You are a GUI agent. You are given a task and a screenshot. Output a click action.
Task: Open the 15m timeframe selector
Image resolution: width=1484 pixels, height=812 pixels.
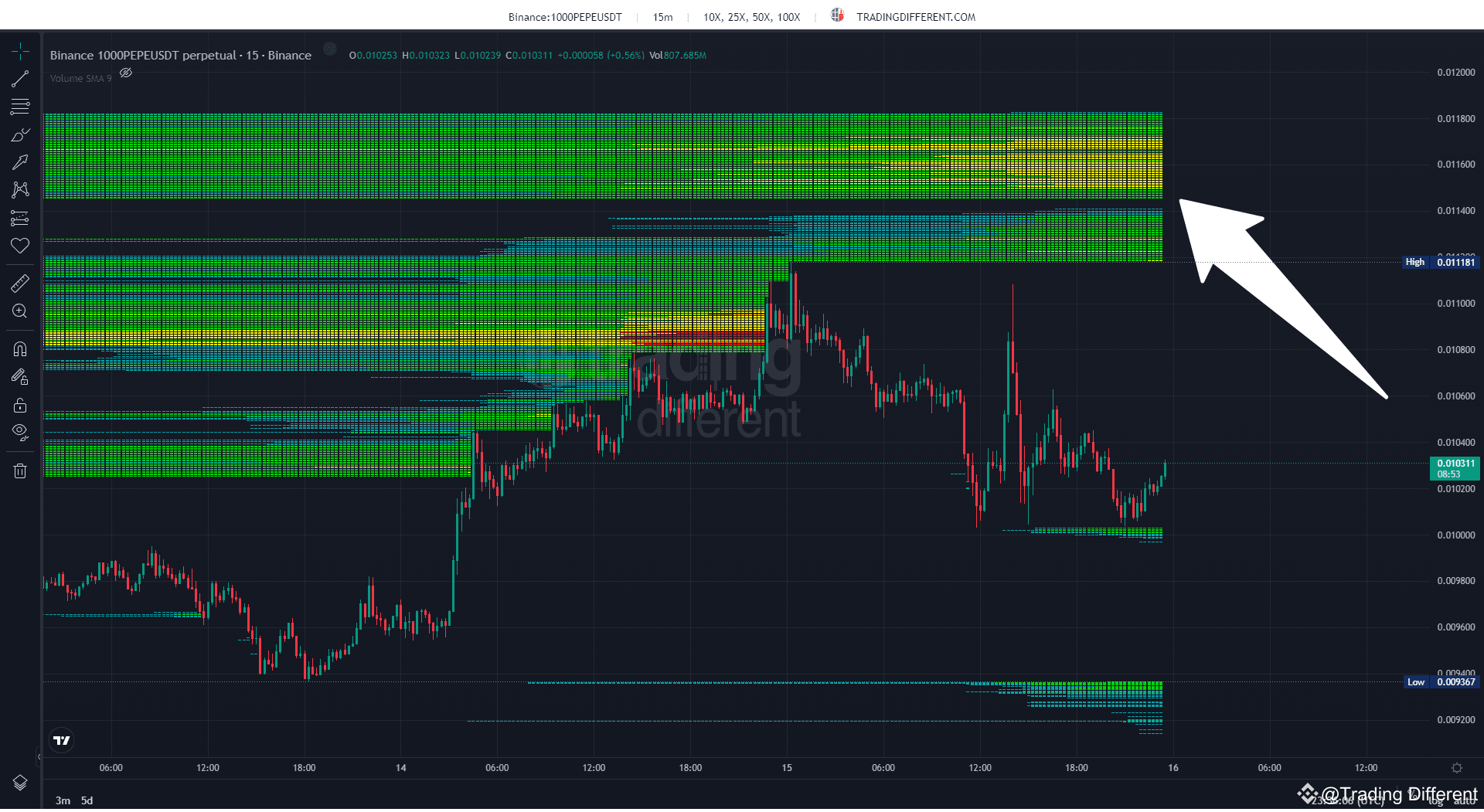662,16
